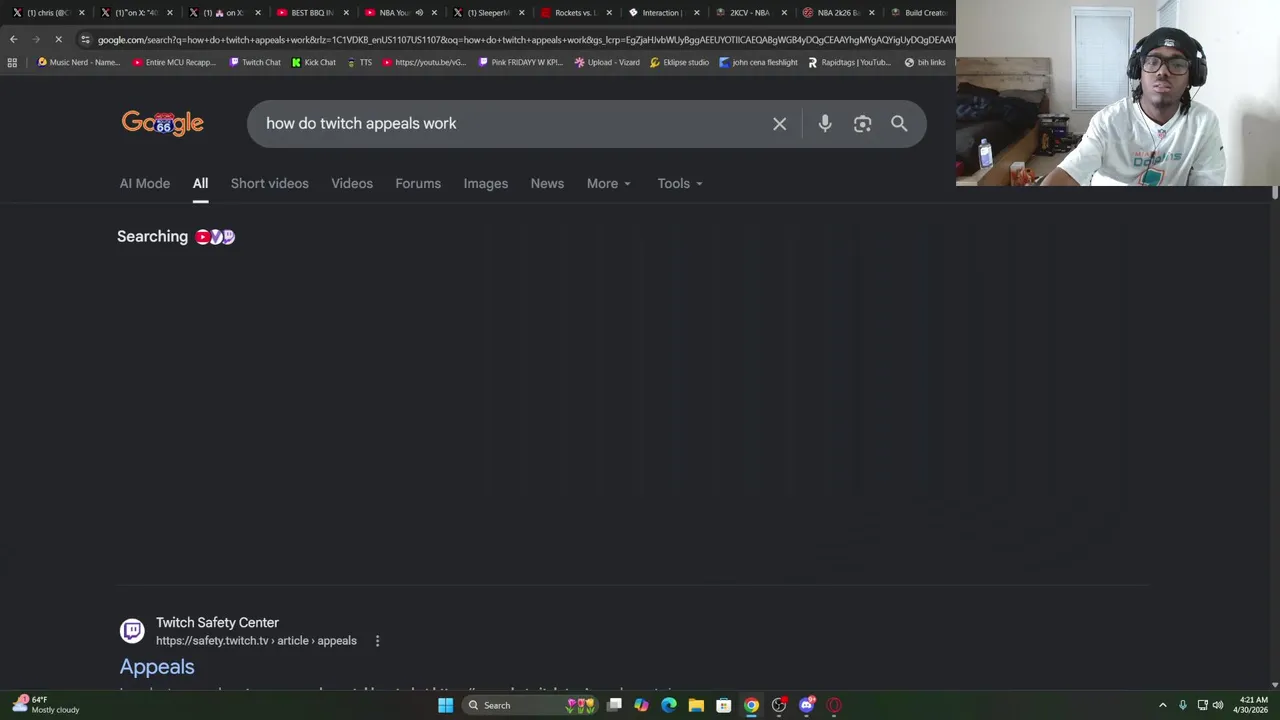Expand the More search filters dropdown
The height and width of the screenshot is (720, 1280).
click(x=609, y=184)
